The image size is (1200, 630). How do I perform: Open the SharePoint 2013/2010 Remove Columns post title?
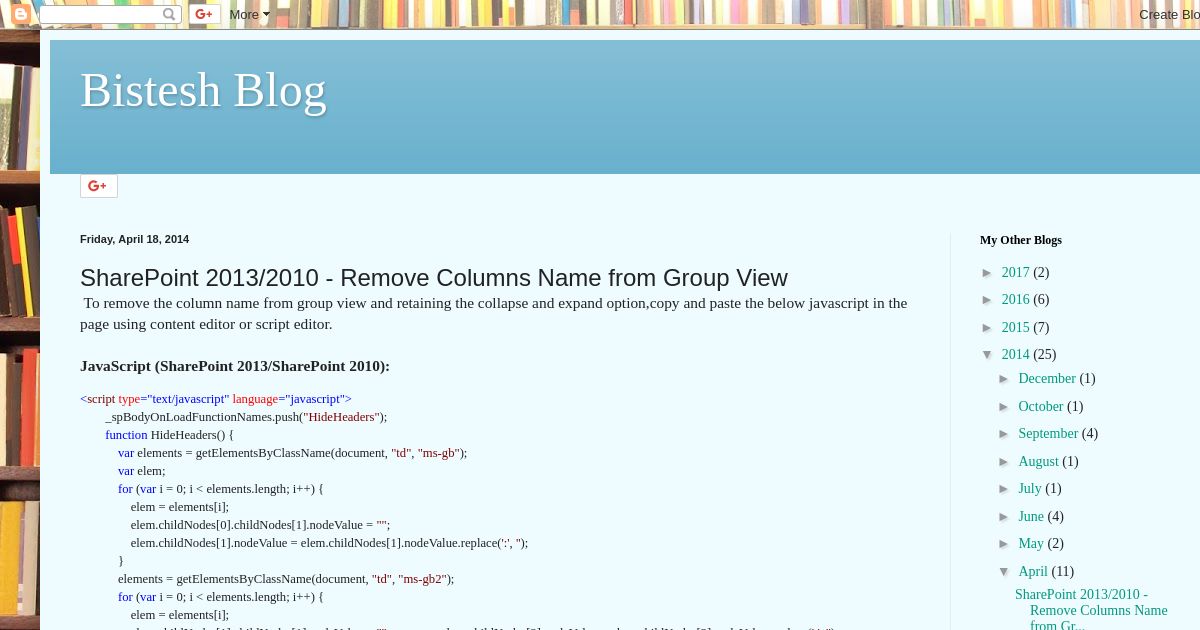(x=434, y=278)
